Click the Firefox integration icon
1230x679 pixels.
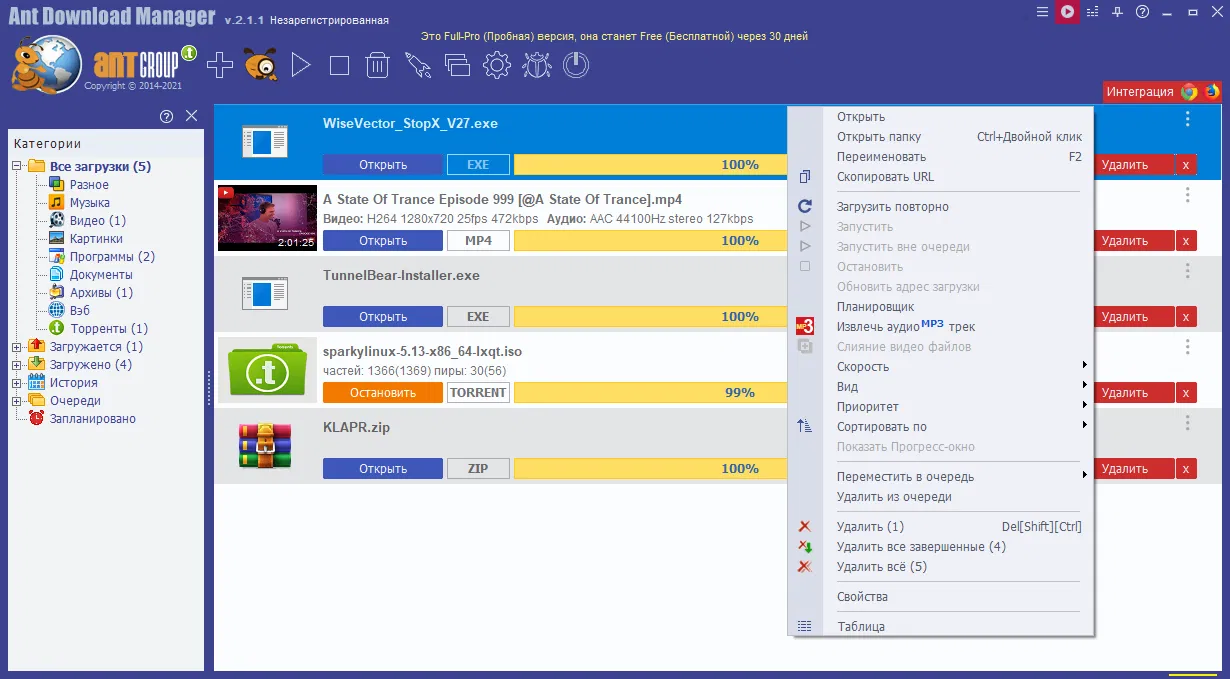pos(1212,91)
